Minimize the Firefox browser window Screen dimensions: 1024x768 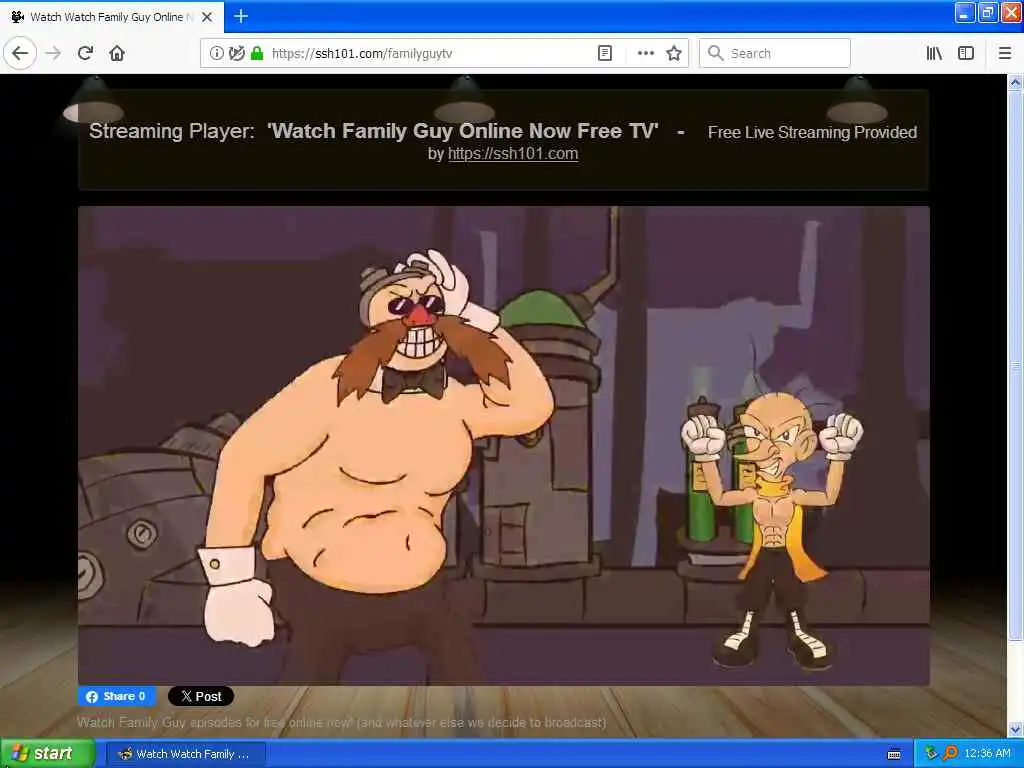965,12
